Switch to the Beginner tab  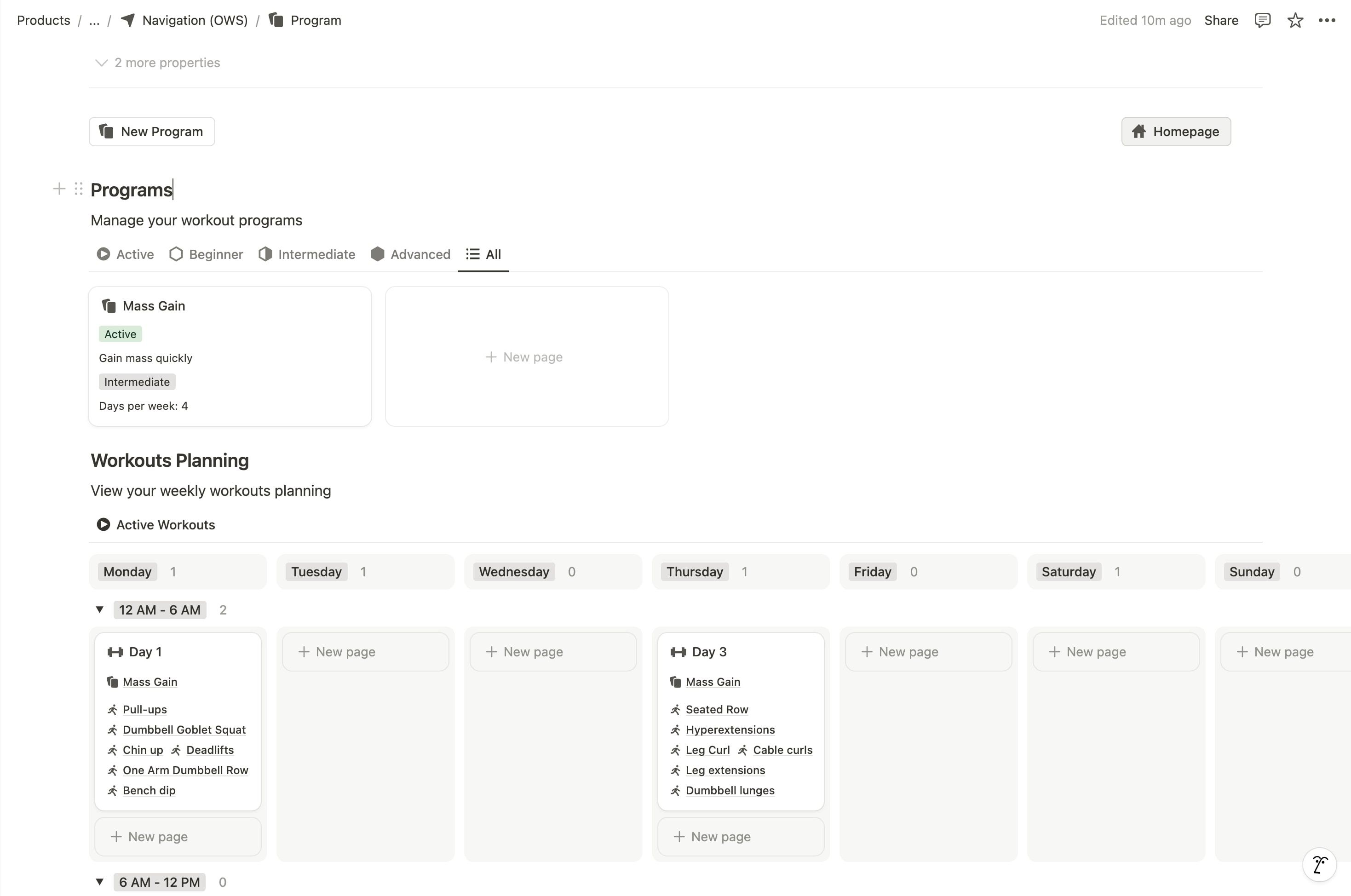[207, 254]
